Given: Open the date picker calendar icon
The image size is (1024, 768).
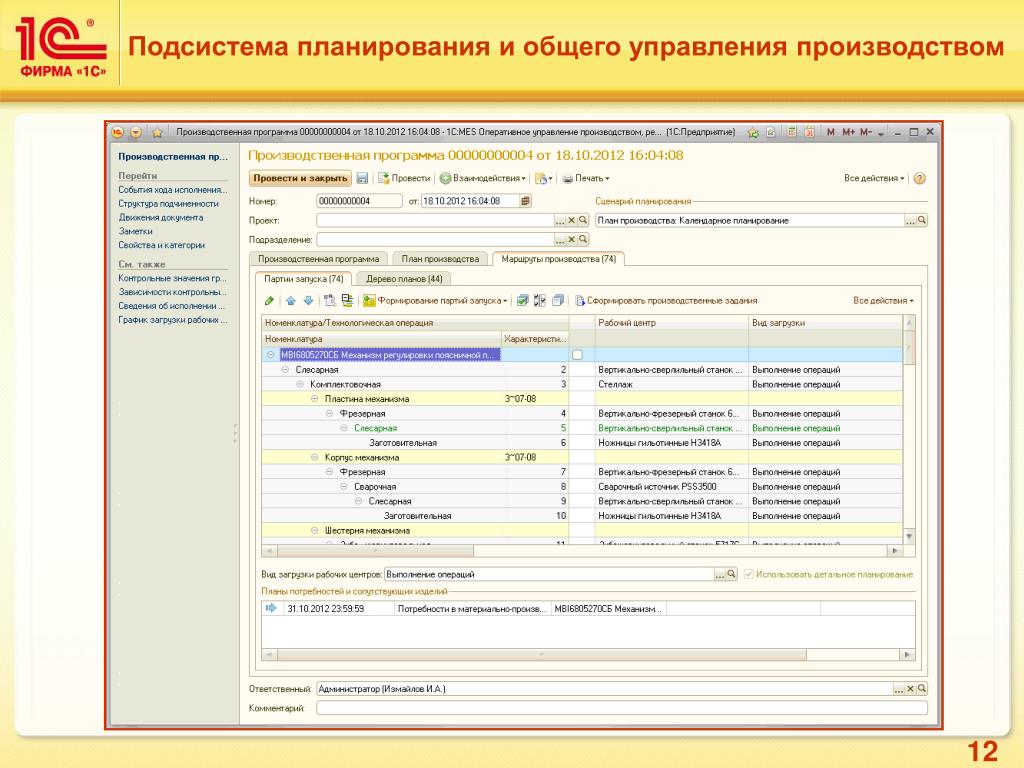Looking at the screenshot, I should 525,201.
